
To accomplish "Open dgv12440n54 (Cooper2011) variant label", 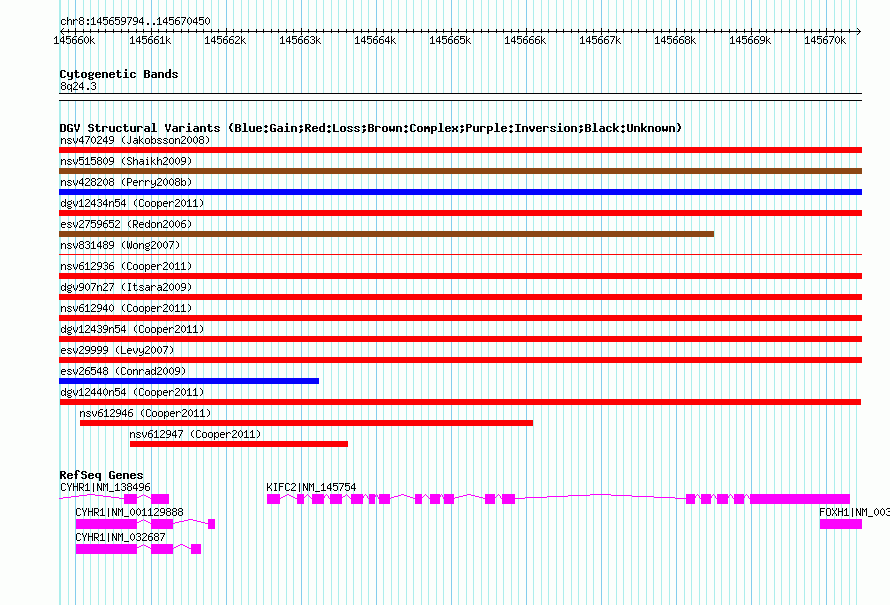I will click(132, 392).
